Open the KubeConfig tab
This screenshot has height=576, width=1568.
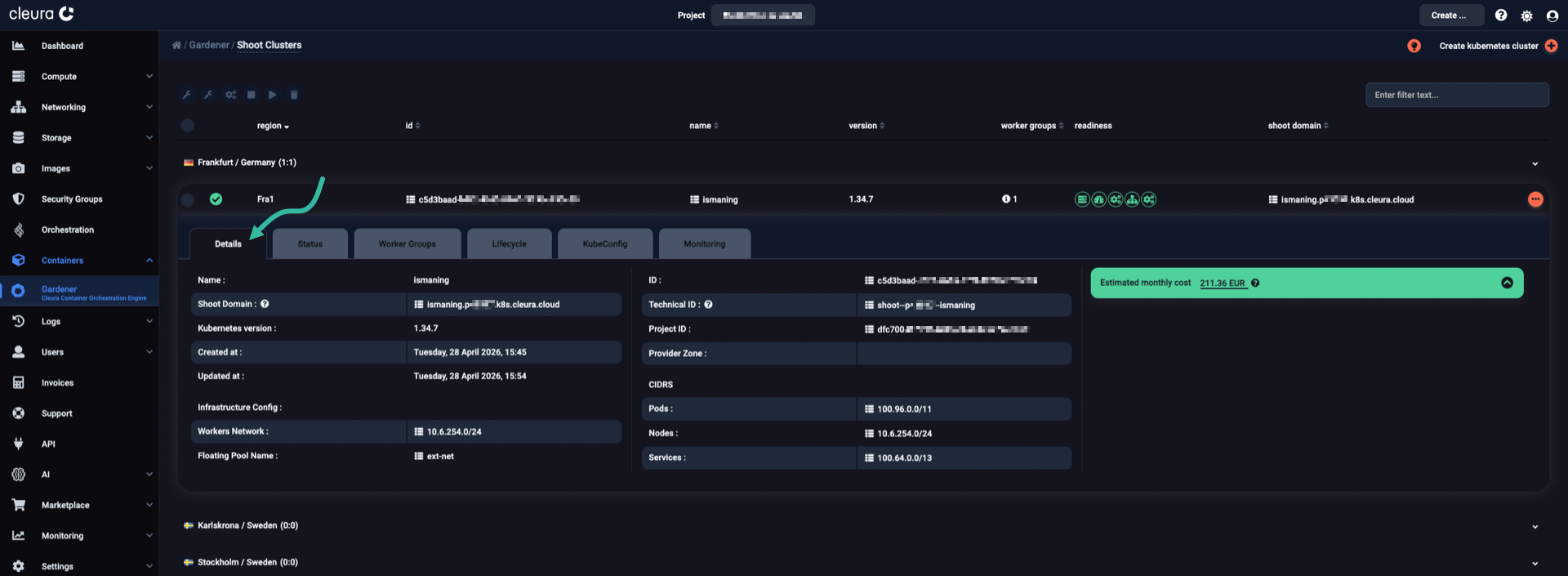(605, 243)
